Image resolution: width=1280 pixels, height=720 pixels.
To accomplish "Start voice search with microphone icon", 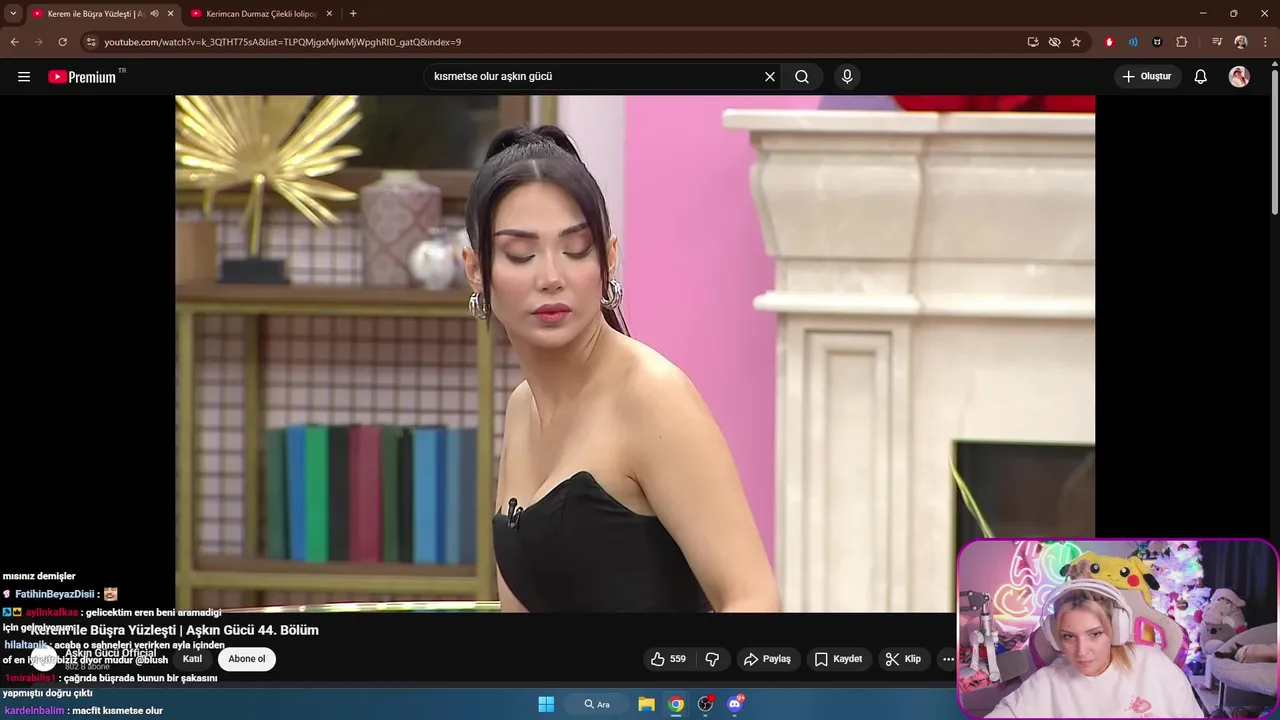I will click(x=847, y=77).
